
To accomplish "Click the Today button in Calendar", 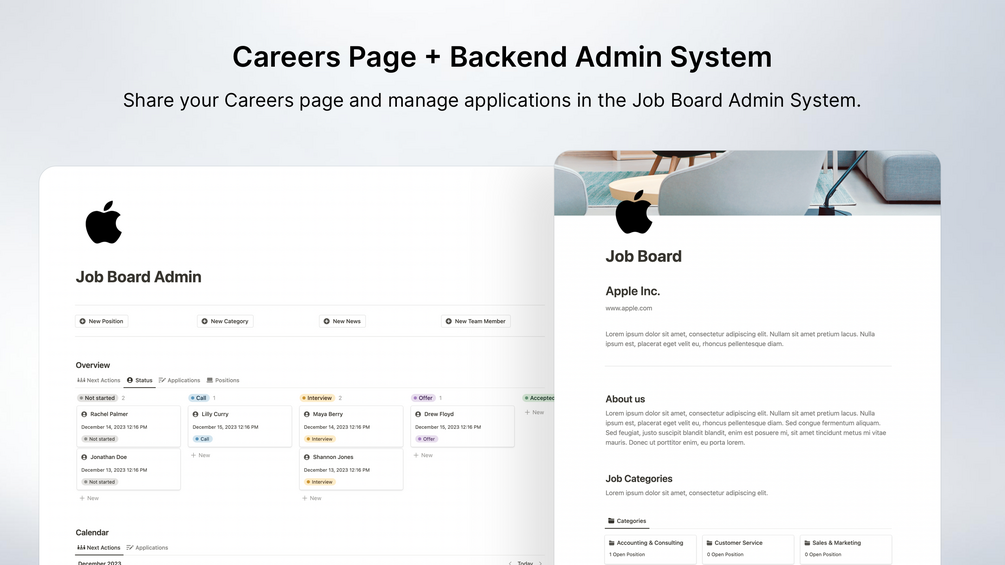I will click(x=525, y=562).
